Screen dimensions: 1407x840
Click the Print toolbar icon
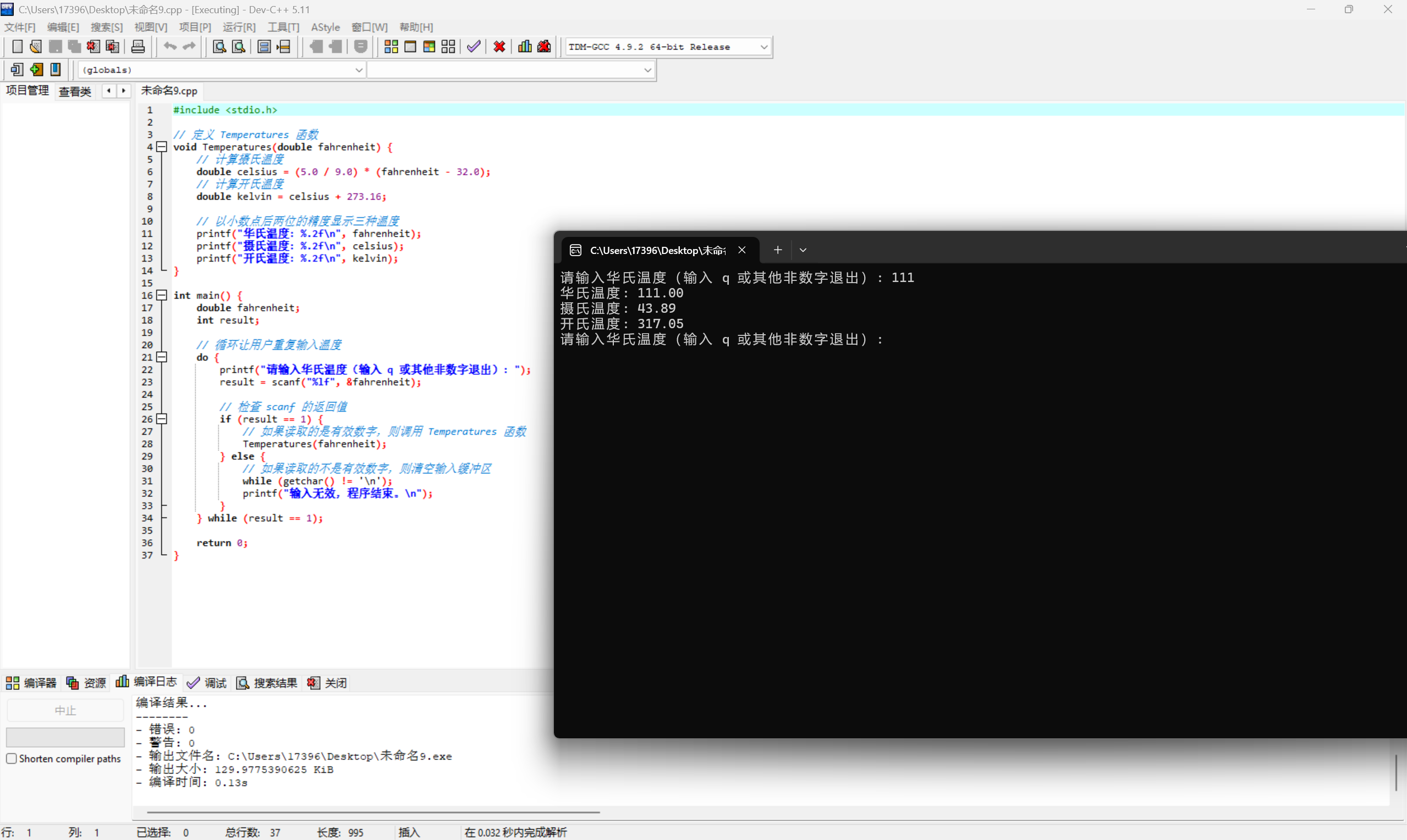click(x=138, y=46)
